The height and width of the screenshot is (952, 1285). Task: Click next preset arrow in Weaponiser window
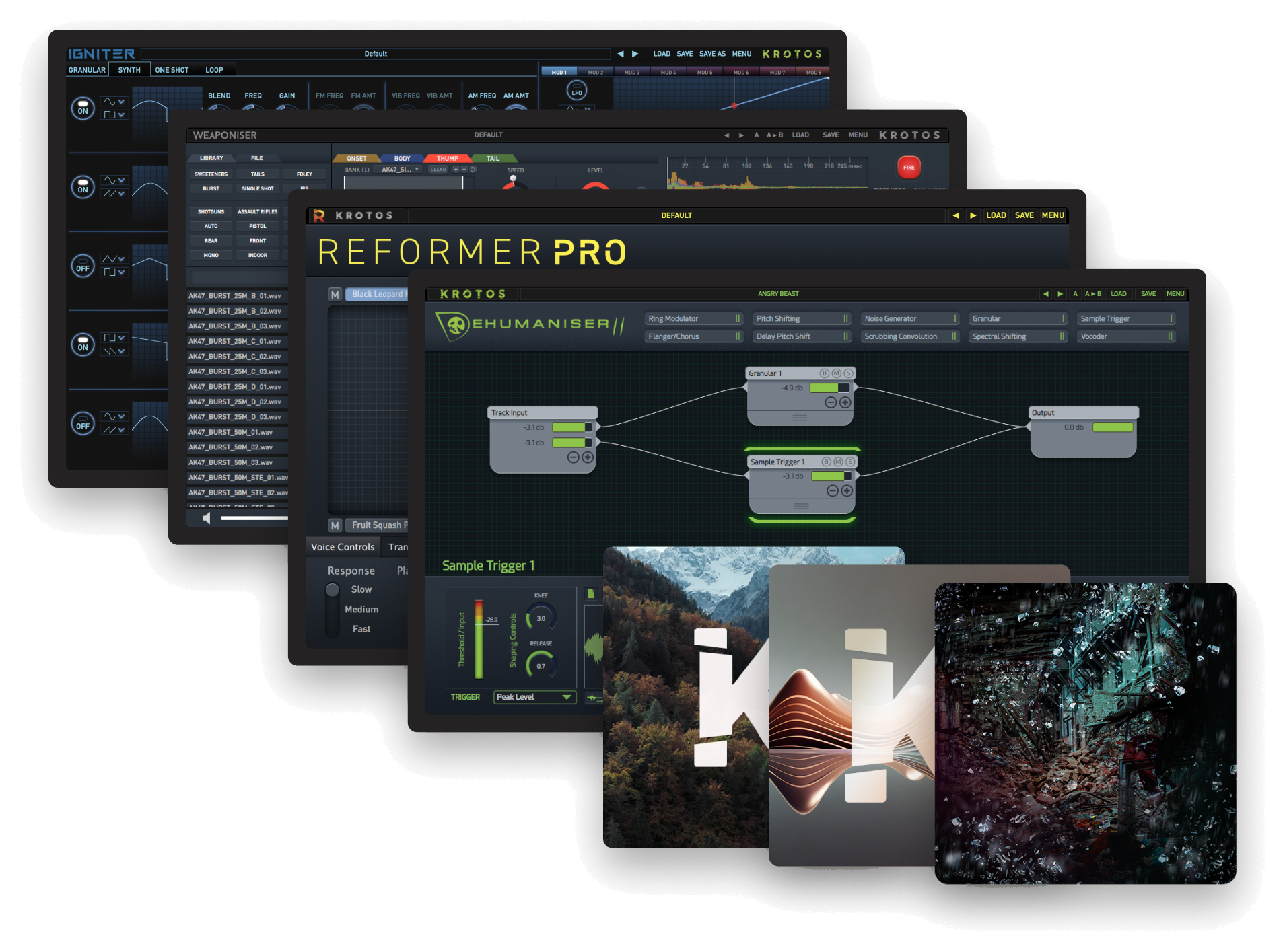(x=741, y=135)
